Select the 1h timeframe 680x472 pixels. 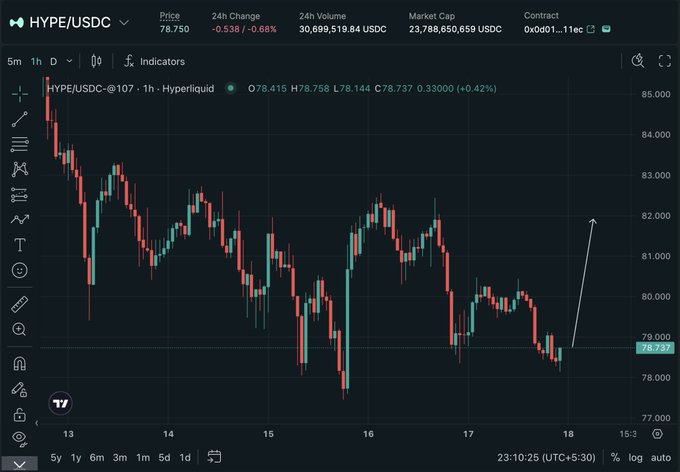[x=36, y=62]
